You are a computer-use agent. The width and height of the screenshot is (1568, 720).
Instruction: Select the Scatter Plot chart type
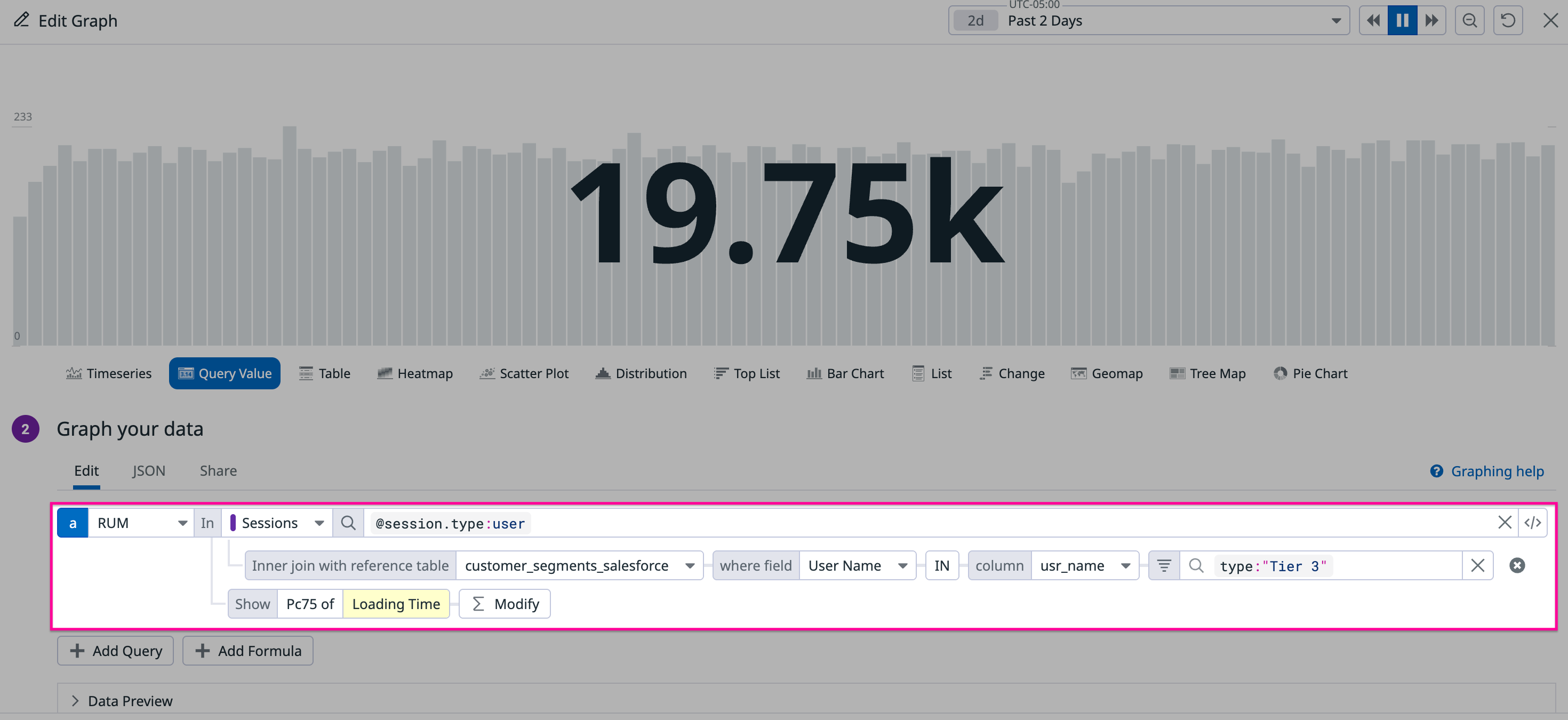pyautogui.click(x=524, y=373)
